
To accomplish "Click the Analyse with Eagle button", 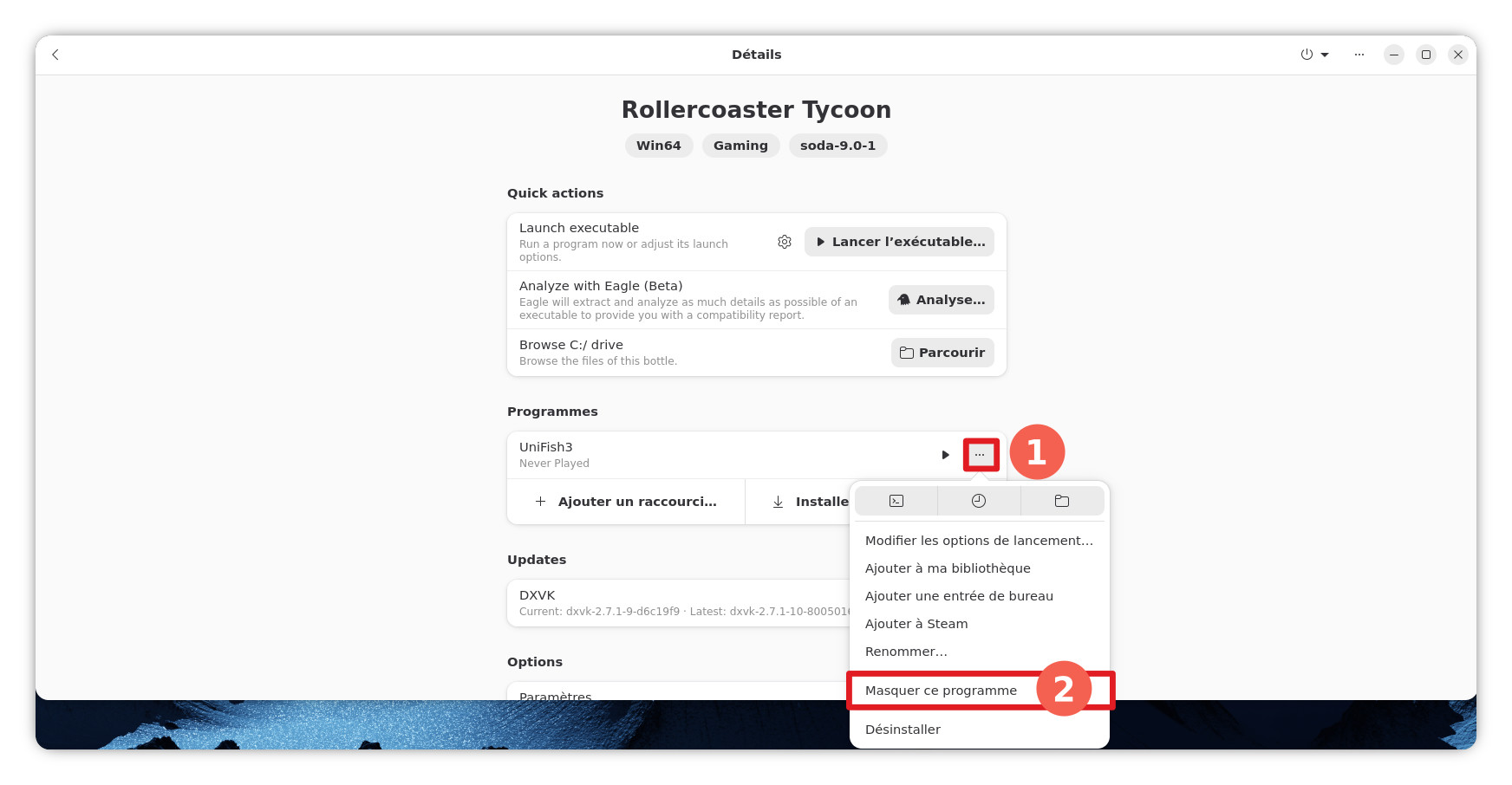I will pyautogui.click(x=941, y=300).
